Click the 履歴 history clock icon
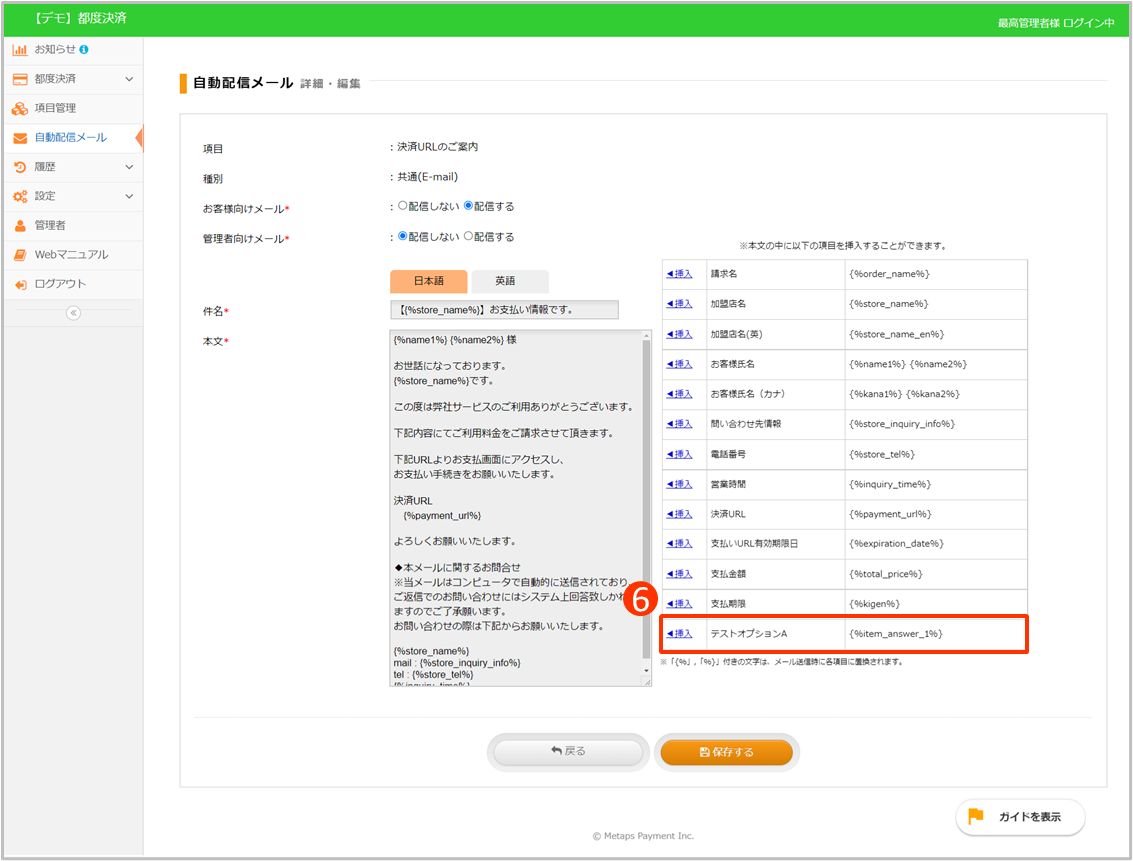This screenshot has height=861, width=1133. click(20, 167)
